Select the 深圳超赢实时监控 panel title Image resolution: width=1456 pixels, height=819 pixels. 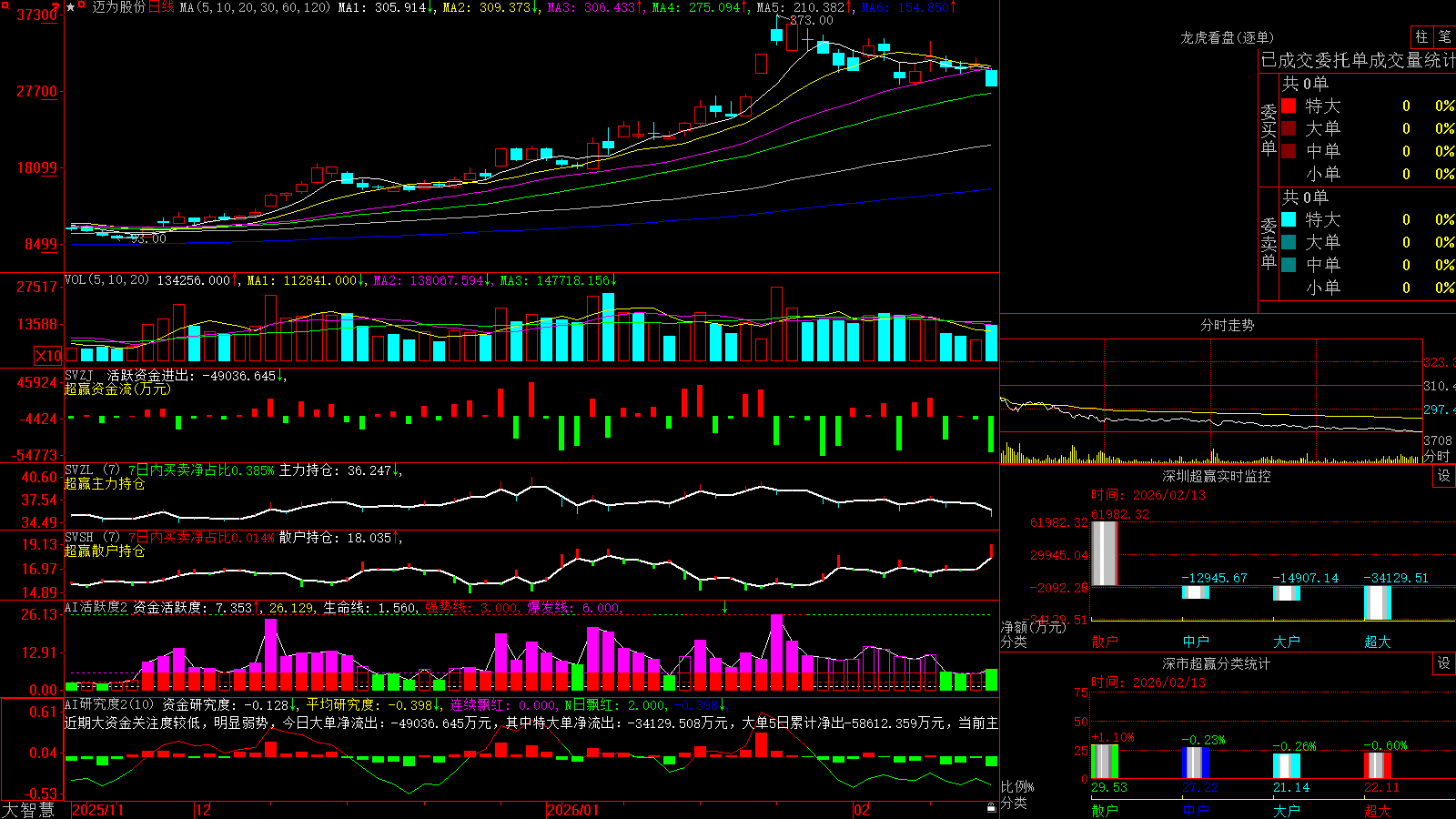tap(1216, 476)
